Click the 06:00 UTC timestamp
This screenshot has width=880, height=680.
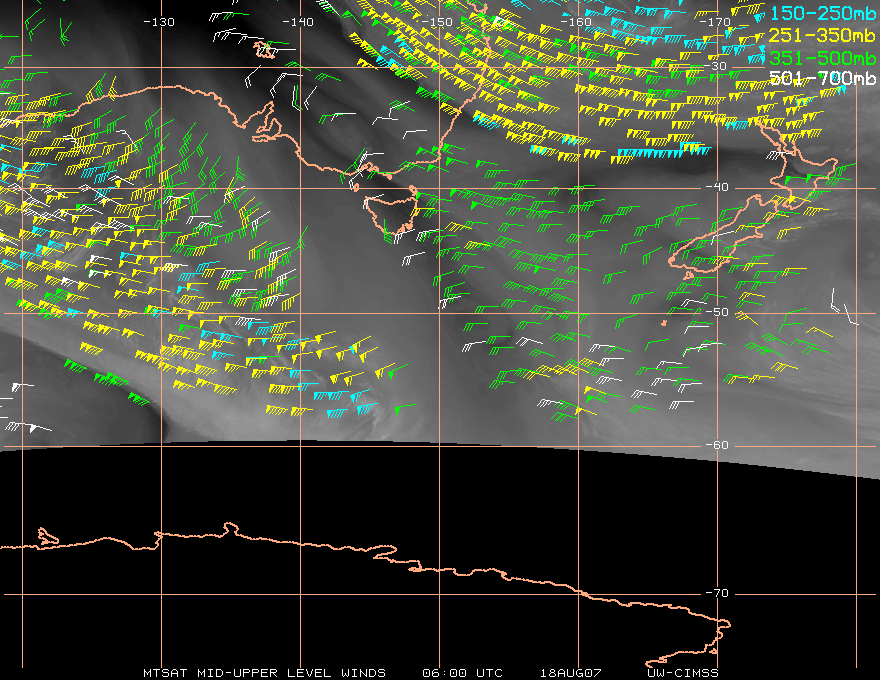462,673
